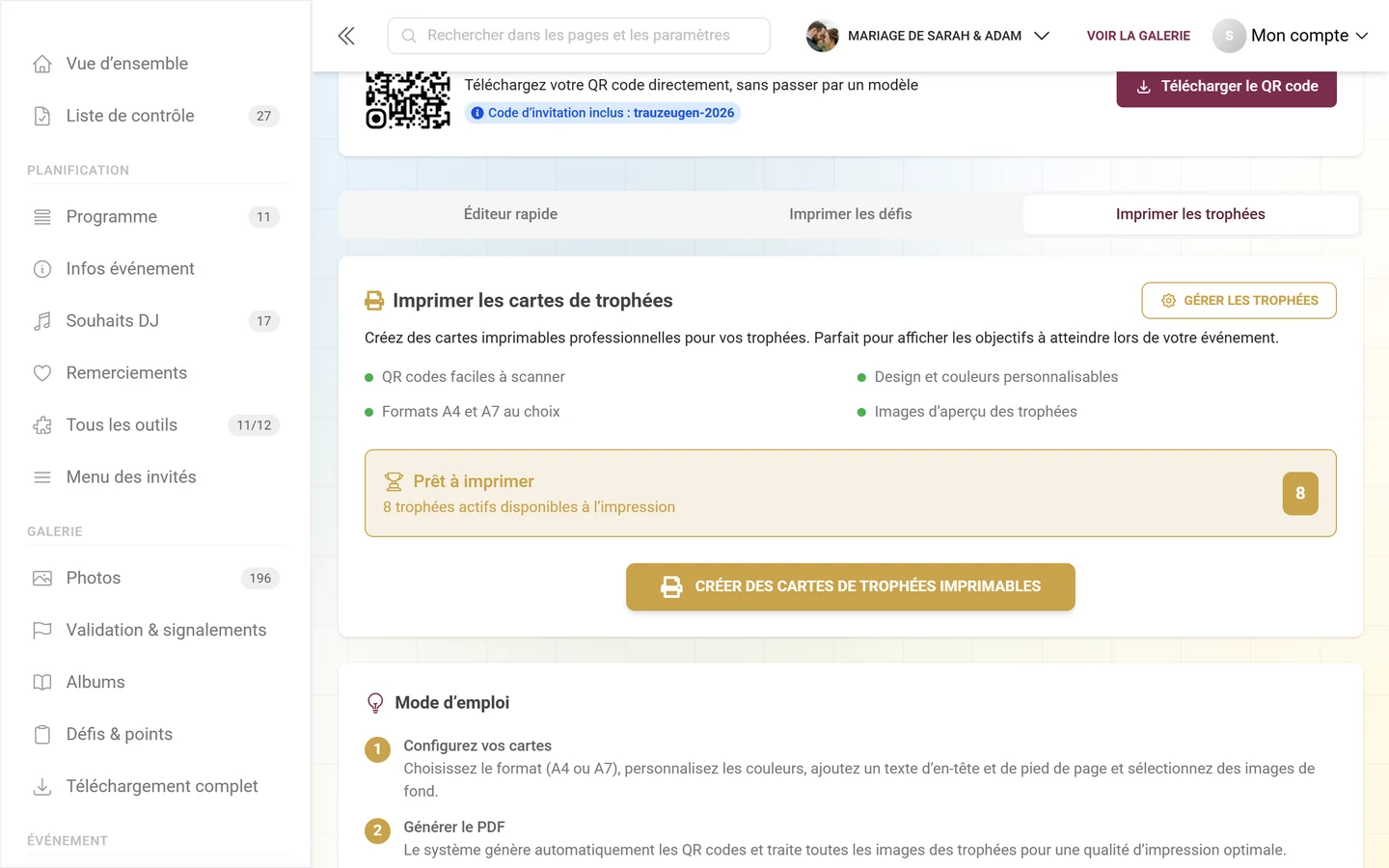
Task: Click the event couple avatar photo
Action: (823, 36)
